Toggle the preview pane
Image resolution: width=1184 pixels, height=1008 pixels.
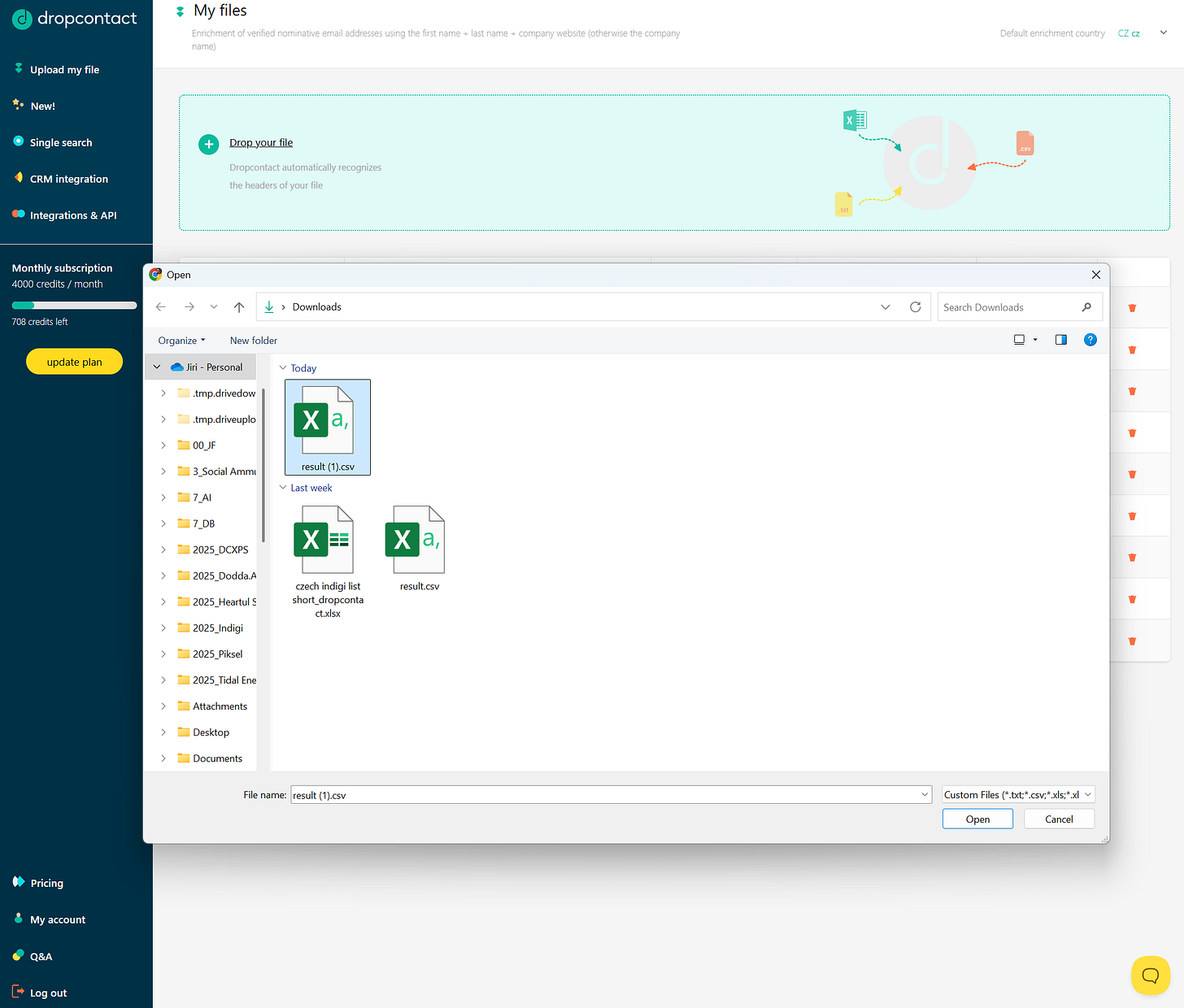(1061, 340)
